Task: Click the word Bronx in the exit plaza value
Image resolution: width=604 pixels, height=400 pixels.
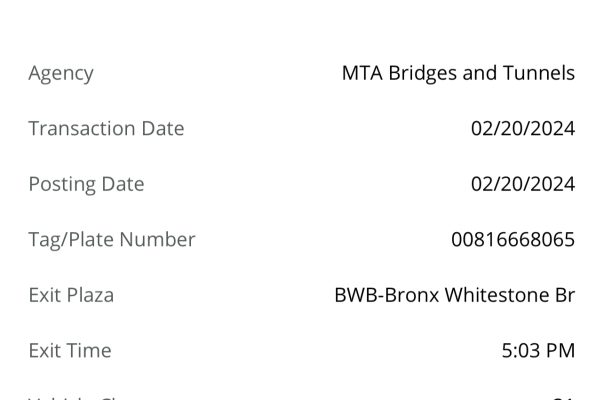Action: pos(412,295)
